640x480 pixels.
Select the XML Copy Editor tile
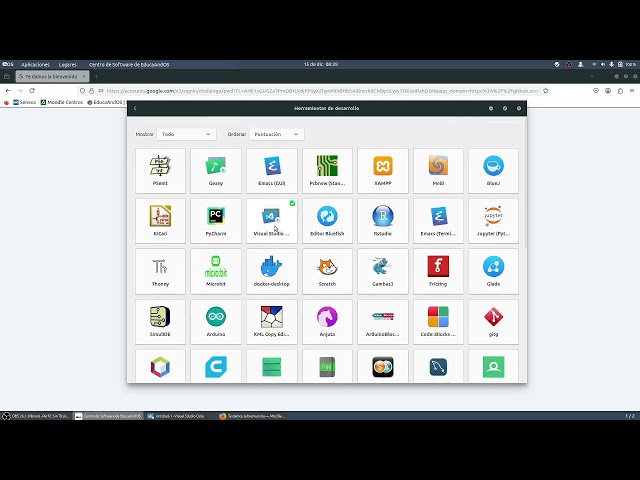[272, 322]
